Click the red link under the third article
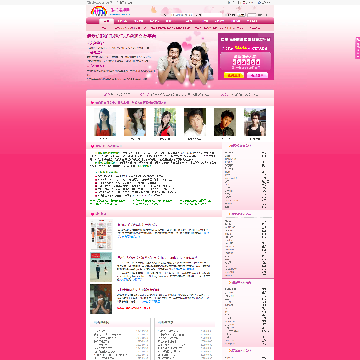 coord(134,308)
